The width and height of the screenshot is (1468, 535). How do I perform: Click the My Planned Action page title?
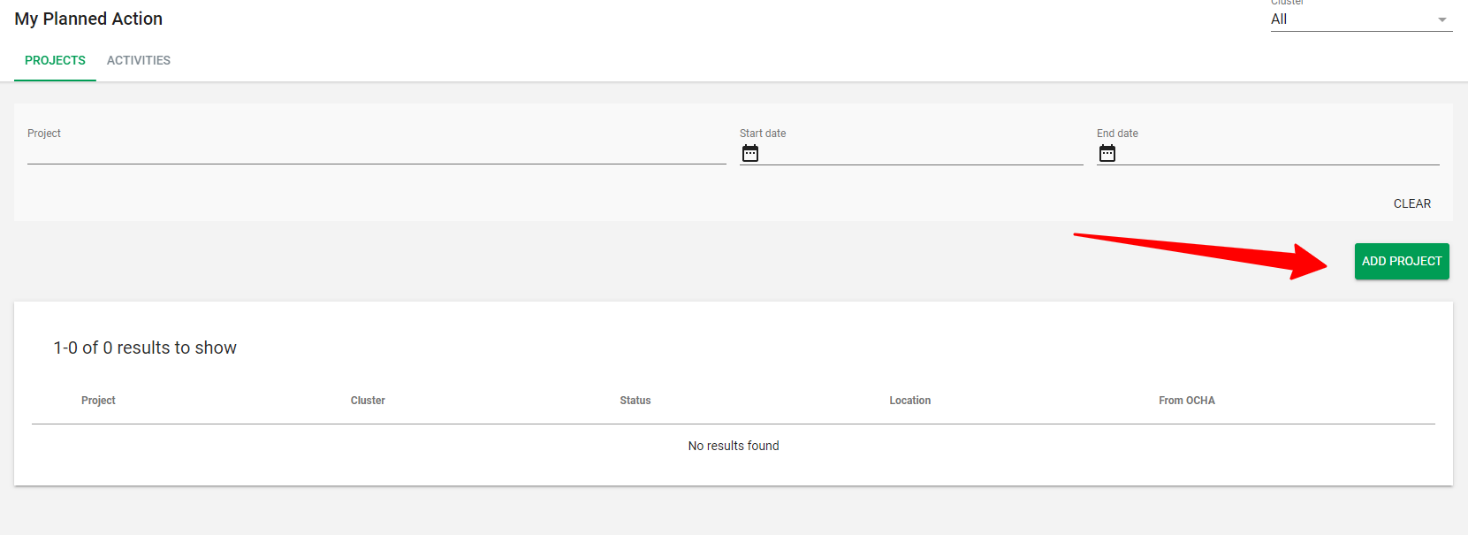tap(88, 19)
